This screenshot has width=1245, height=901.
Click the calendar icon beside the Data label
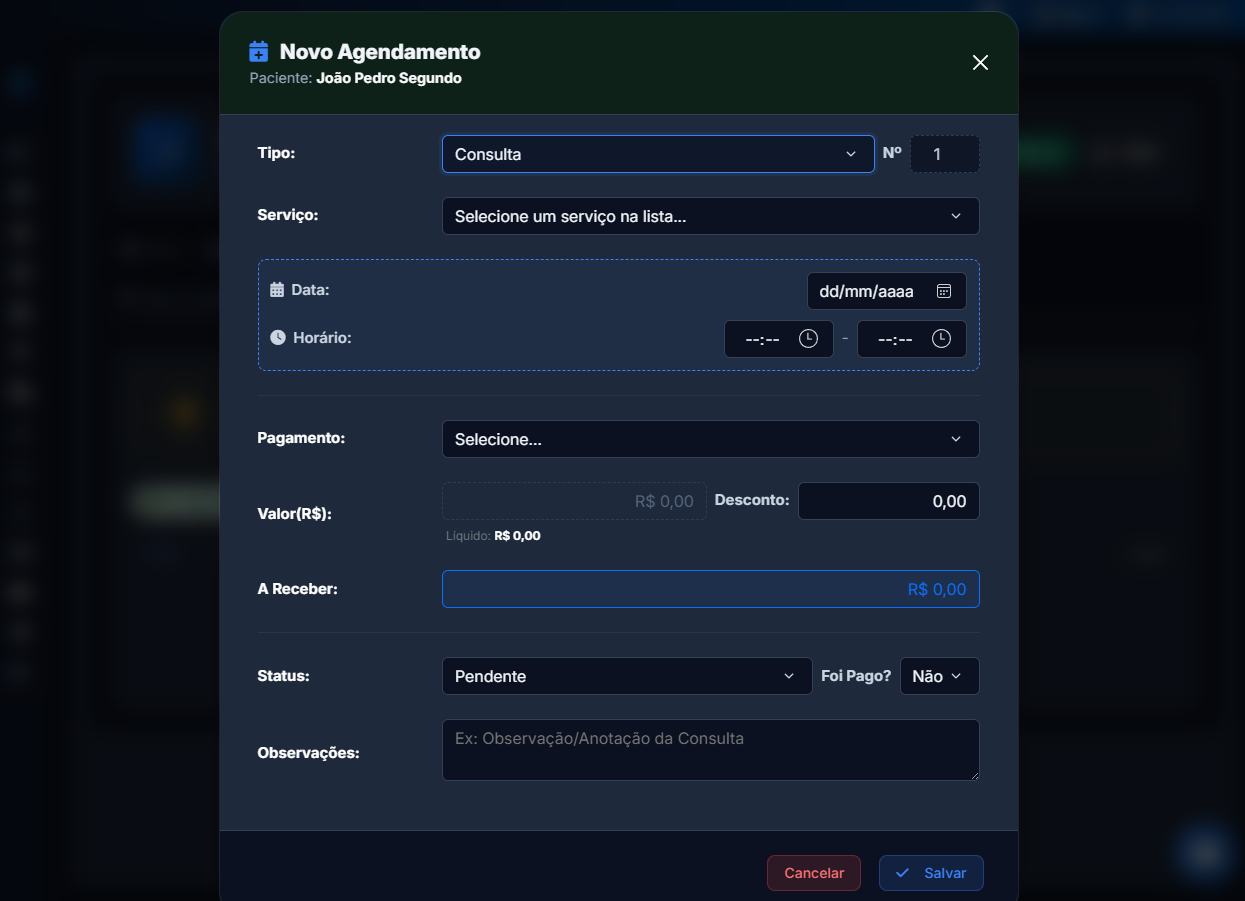tap(277, 290)
